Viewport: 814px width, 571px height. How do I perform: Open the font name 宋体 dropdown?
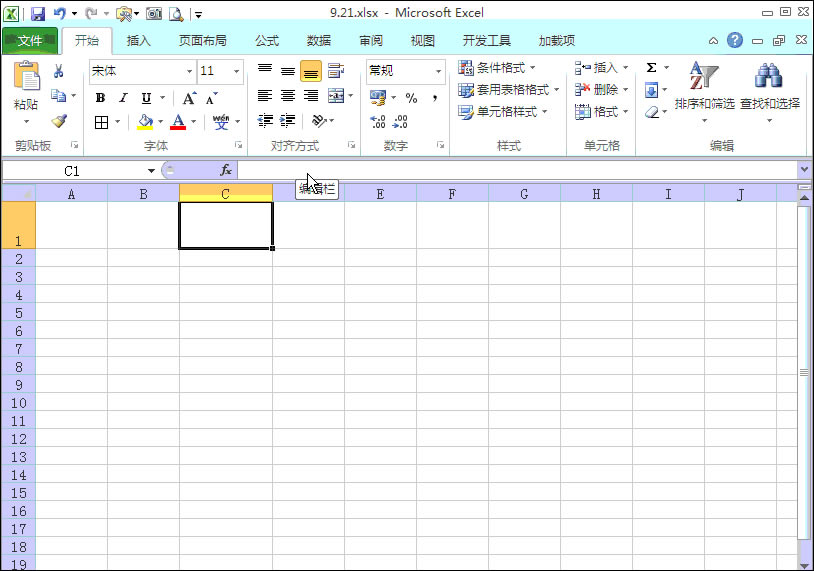pos(189,71)
